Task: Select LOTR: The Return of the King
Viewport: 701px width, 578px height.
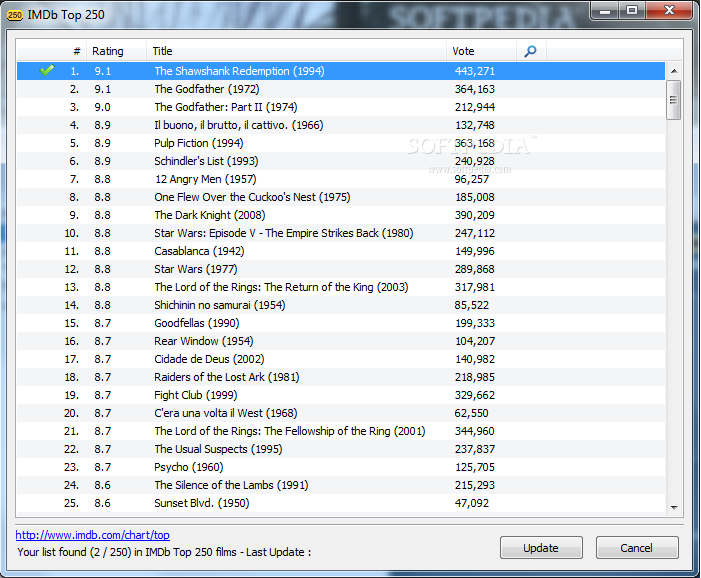Action: [341, 287]
